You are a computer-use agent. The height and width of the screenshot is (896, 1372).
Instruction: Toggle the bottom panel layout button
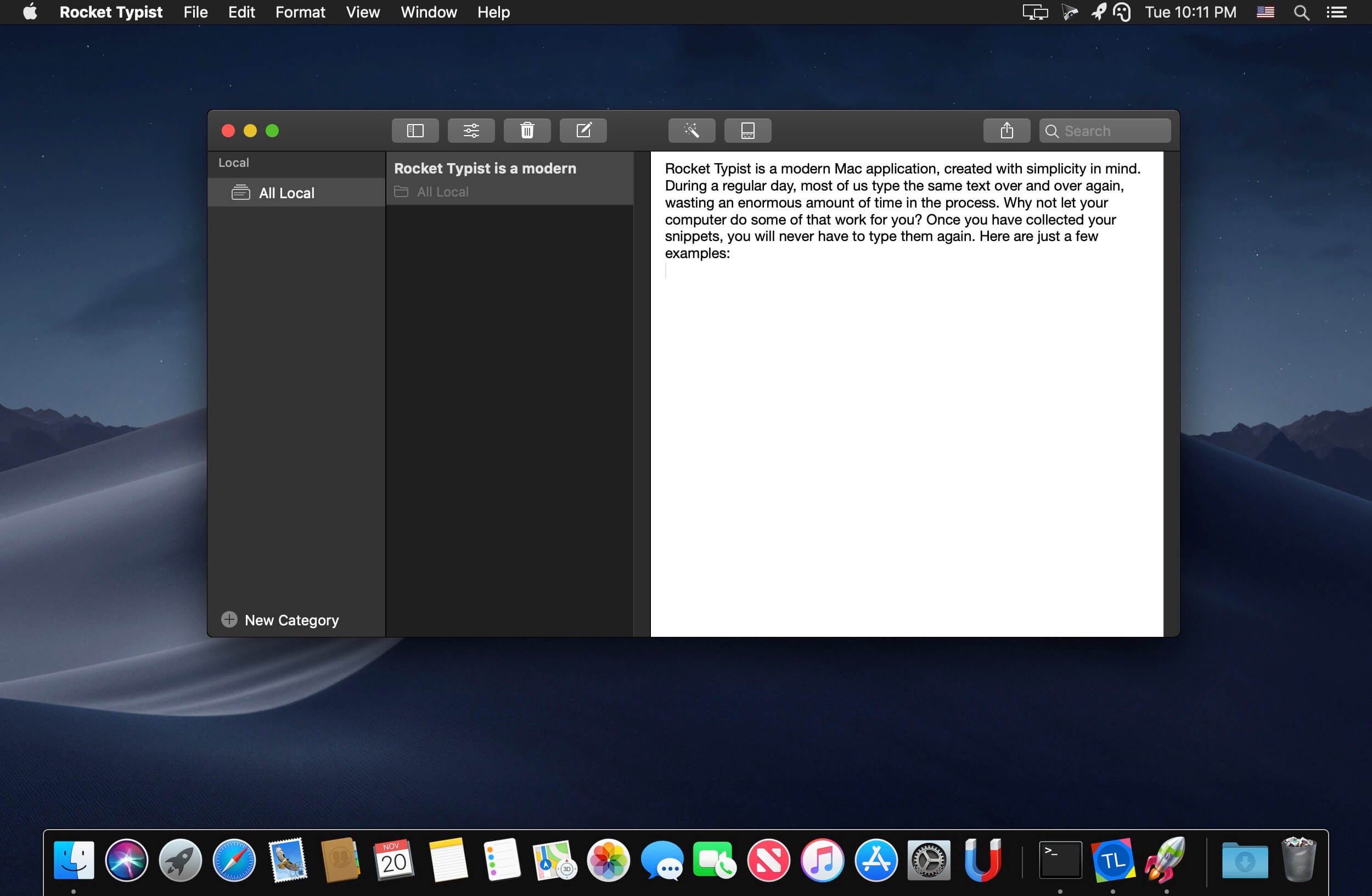747,131
